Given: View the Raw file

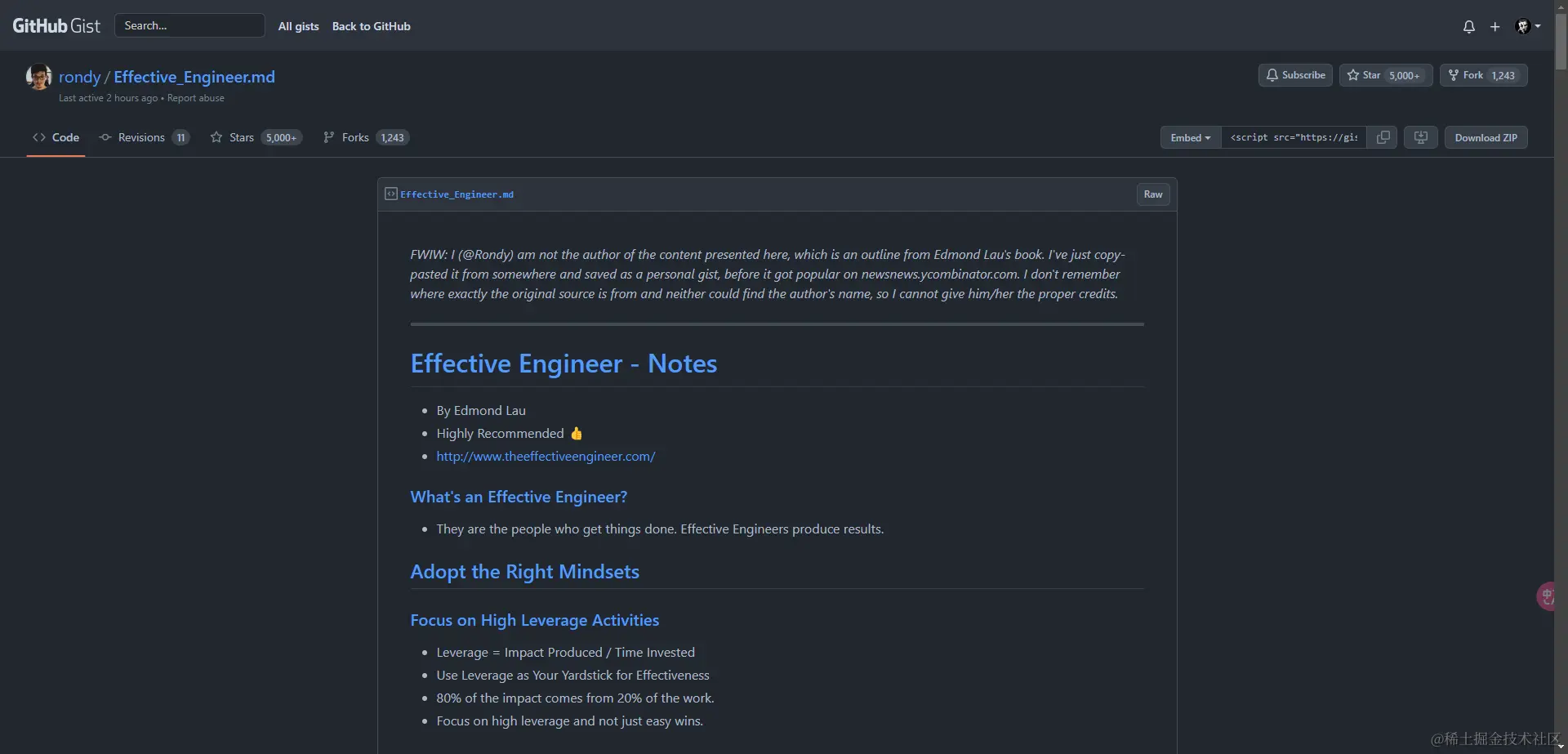Looking at the screenshot, I should 1153,194.
